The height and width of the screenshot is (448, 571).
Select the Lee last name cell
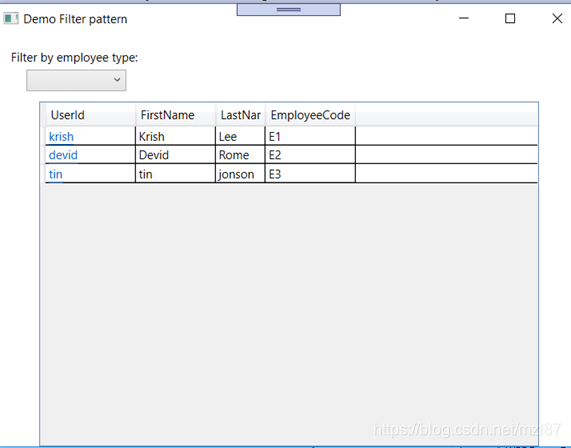(x=240, y=136)
